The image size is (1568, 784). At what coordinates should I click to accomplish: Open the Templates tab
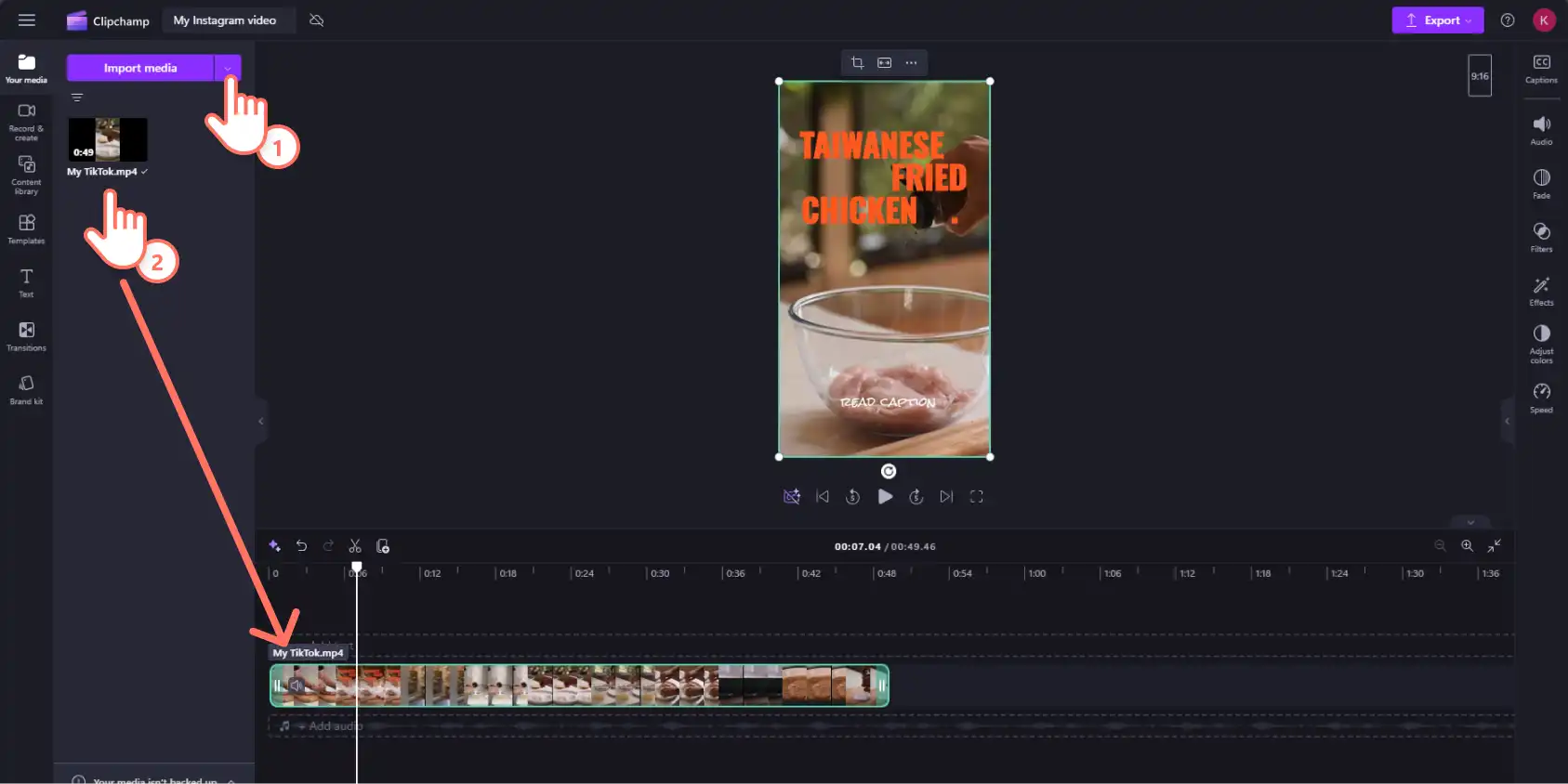click(26, 229)
